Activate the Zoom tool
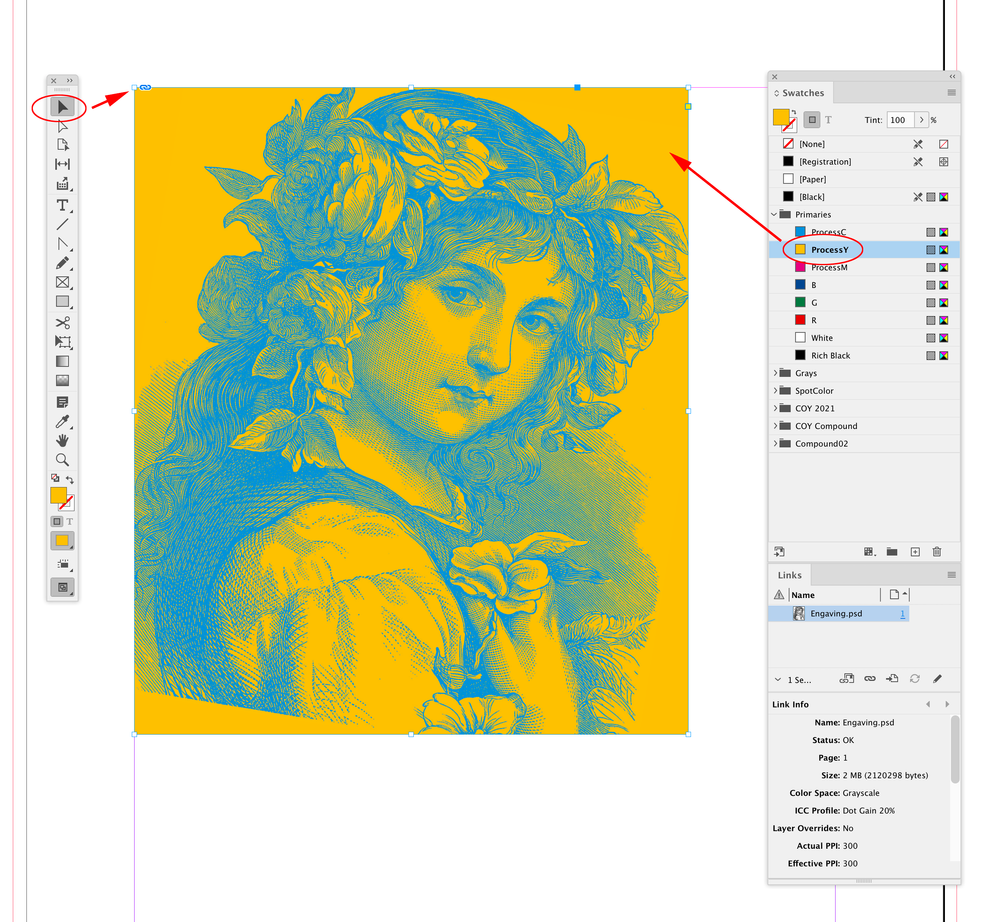This screenshot has height=922, width=999. coord(62,460)
